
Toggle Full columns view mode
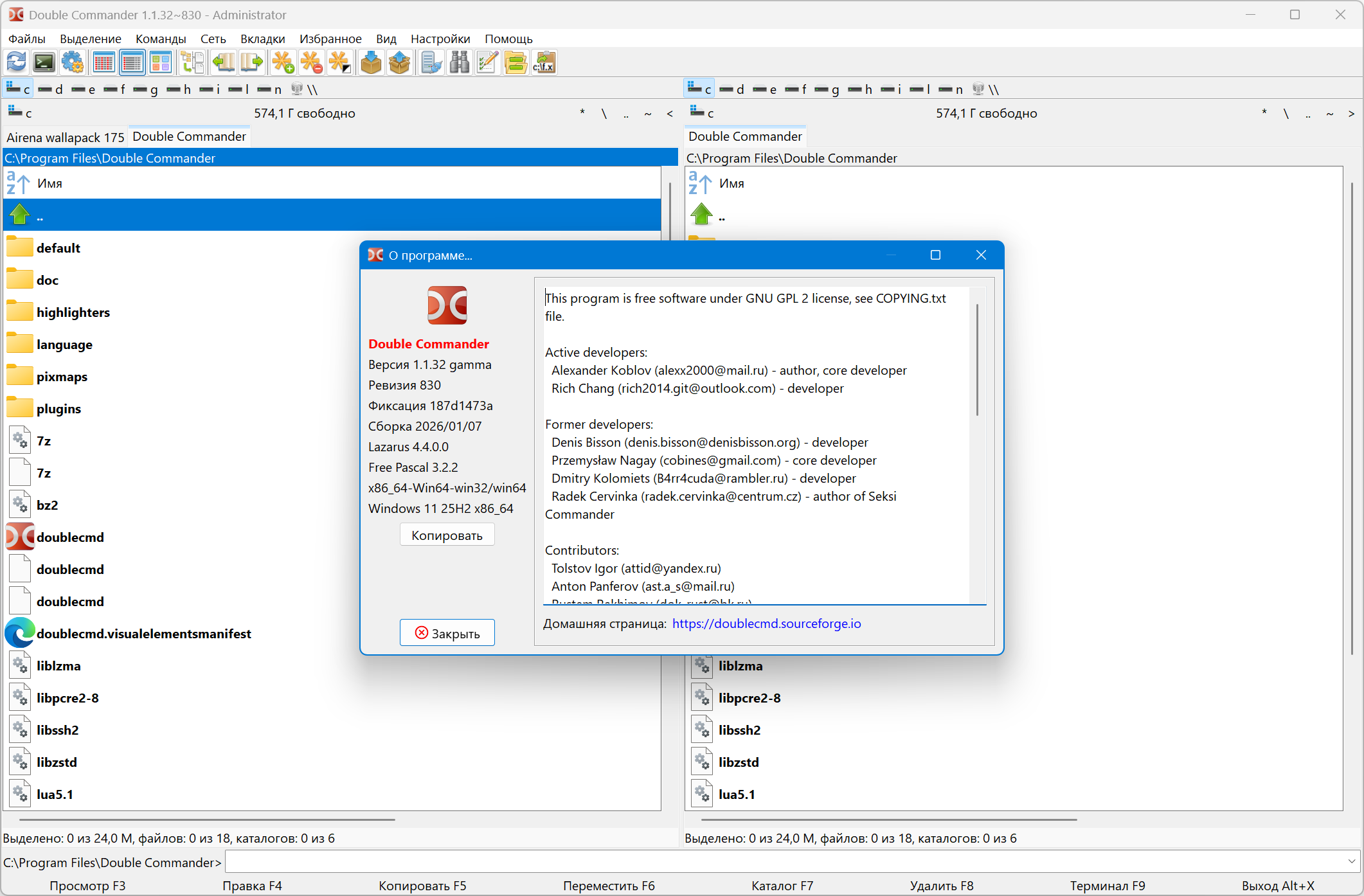click(x=132, y=63)
